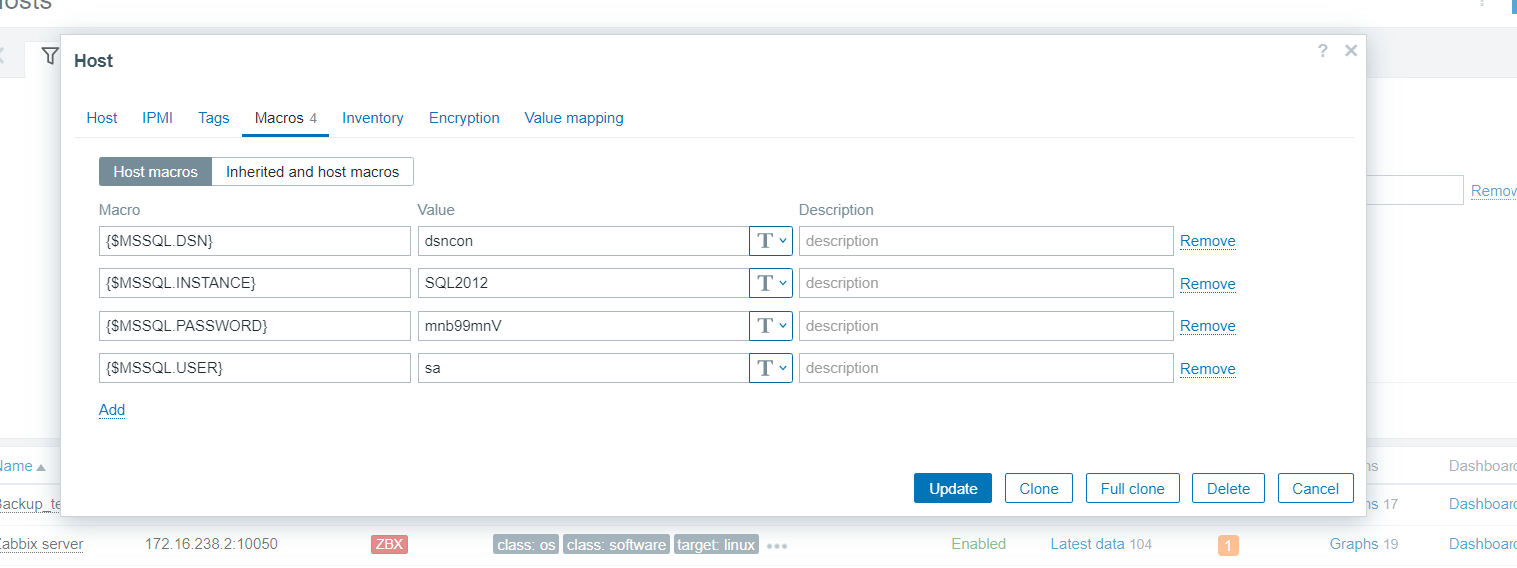1517x568 pixels.
Task: Switch to the Inventory tab
Action: [372, 118]
